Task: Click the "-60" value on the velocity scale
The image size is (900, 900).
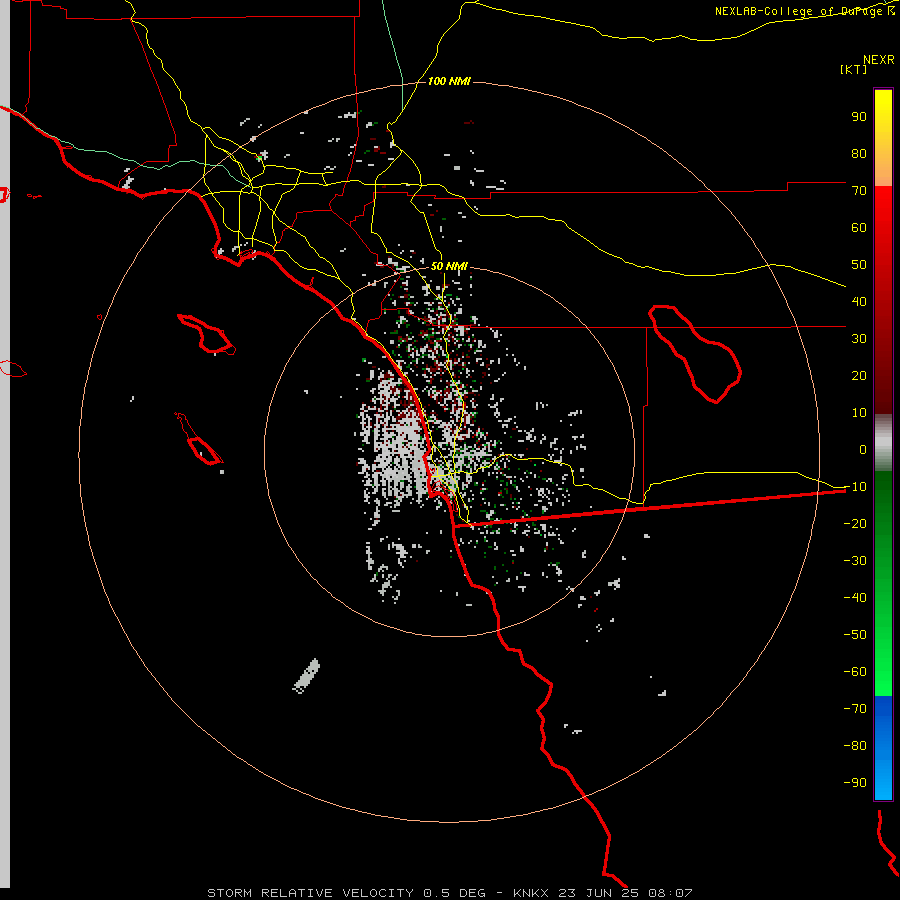Action: pyautogui.click(x=855, y=672)
